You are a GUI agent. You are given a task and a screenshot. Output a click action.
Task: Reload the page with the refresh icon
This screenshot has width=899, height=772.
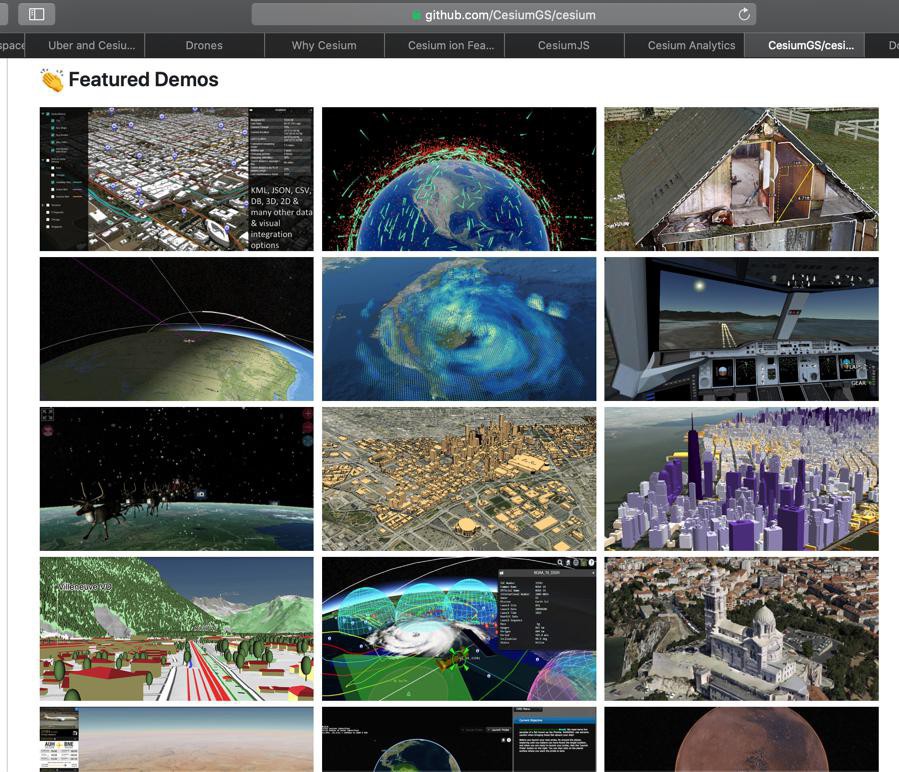click(x=744, y=14)
